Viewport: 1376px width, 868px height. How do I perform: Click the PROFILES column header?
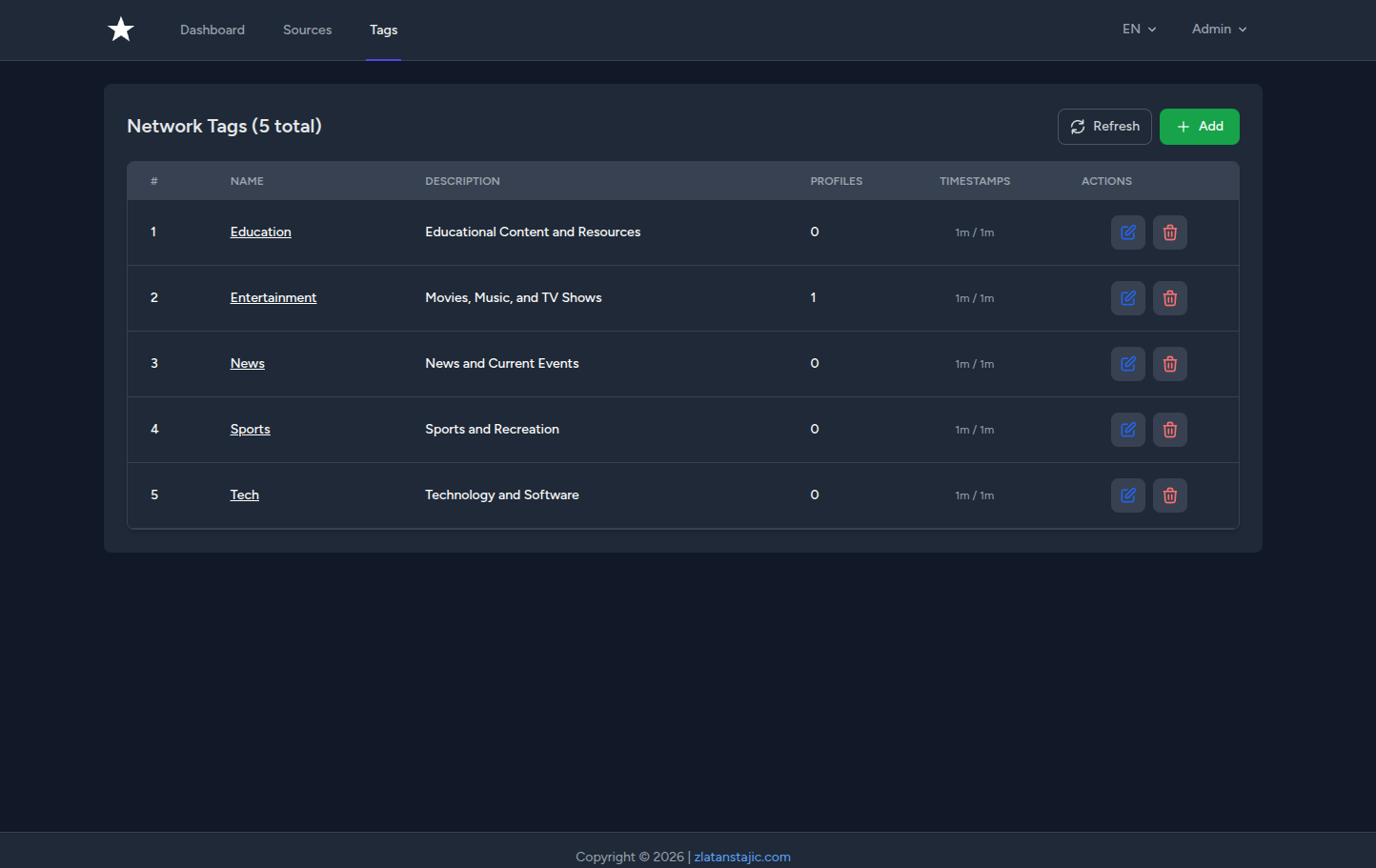836,180
